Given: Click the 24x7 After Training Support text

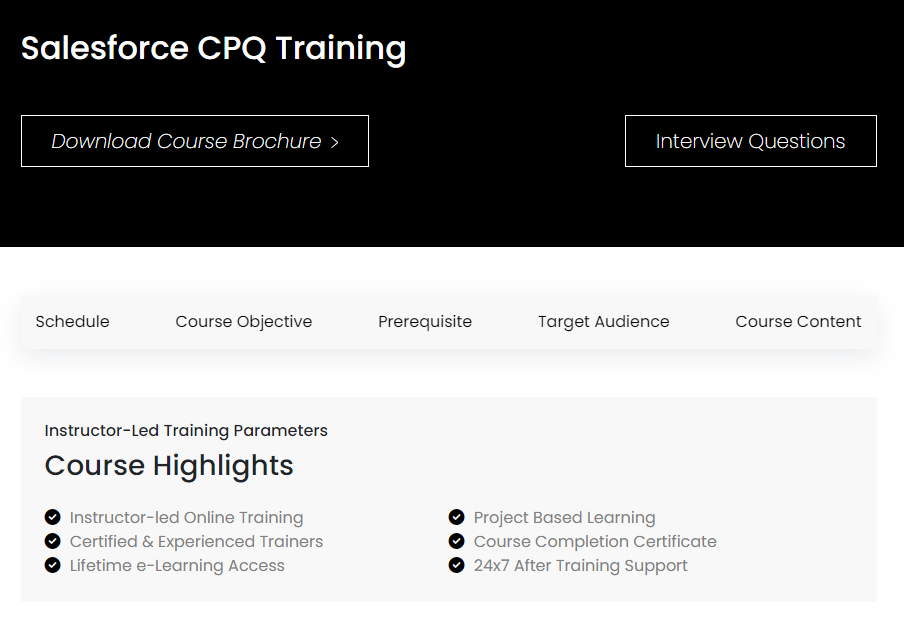Looking at the screenshot, I should (x=580, y=565).
